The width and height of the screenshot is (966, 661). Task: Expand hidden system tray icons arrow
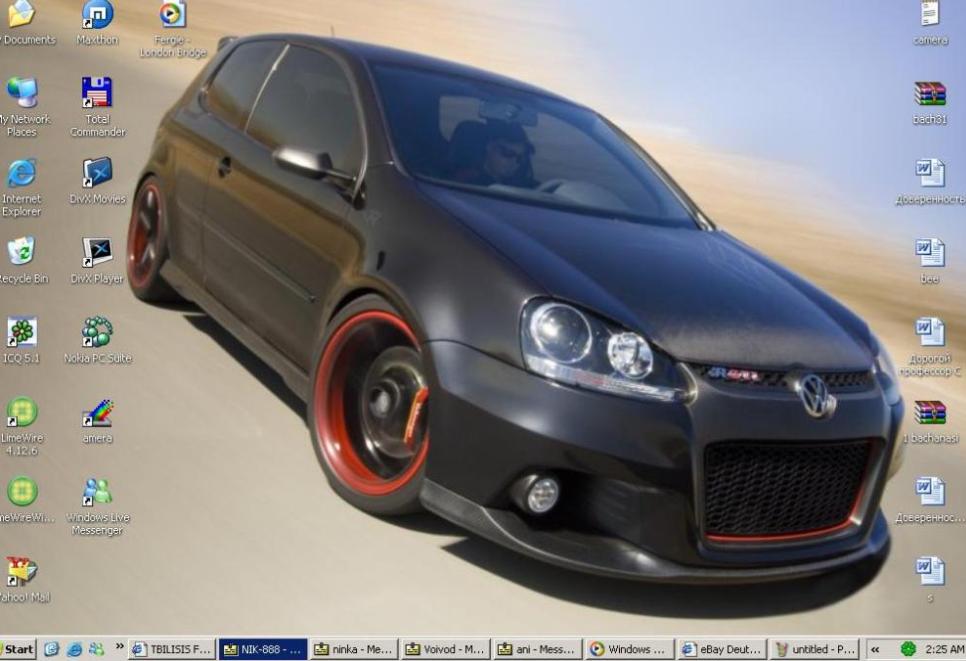[874, 649]
